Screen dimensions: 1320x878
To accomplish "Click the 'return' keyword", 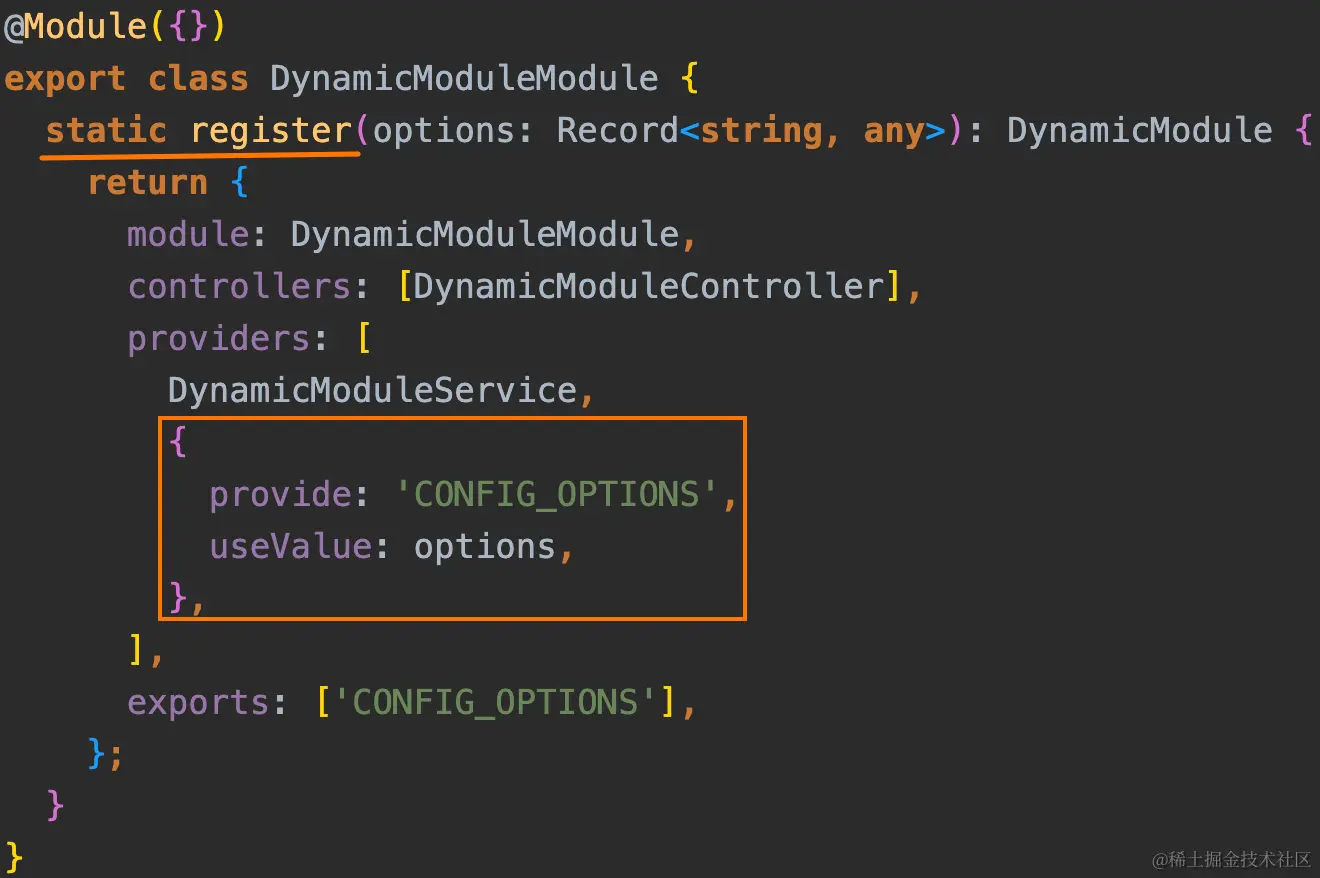I will (147, 183).
